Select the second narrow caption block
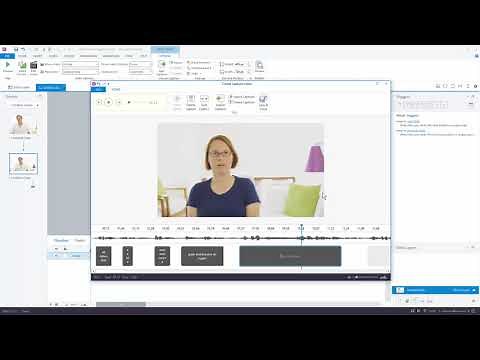The width and height of the screenshot is (480, 360). pyautogui.click(x=128, y=256)
